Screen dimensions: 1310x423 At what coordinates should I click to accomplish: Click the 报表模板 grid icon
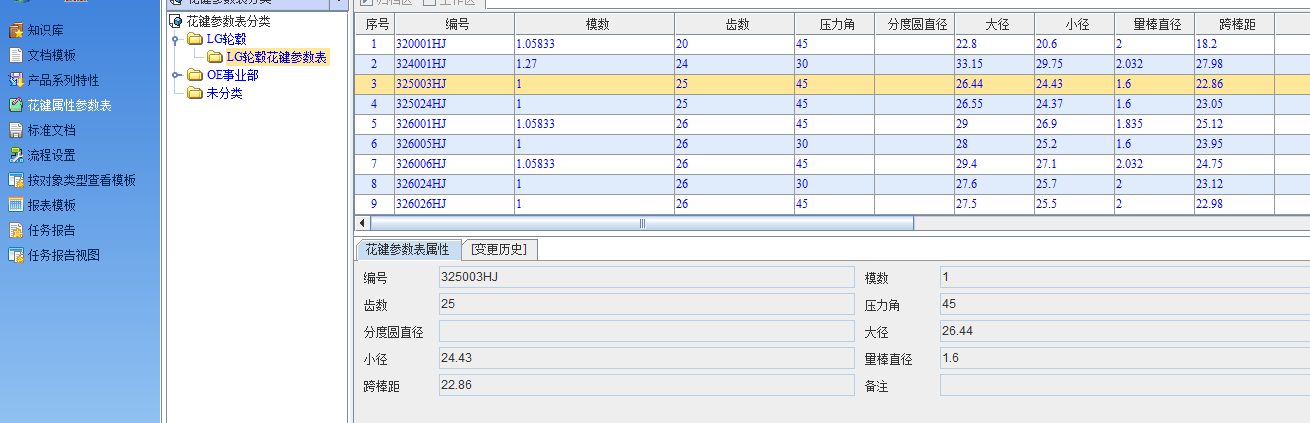[x=15, y=205]
